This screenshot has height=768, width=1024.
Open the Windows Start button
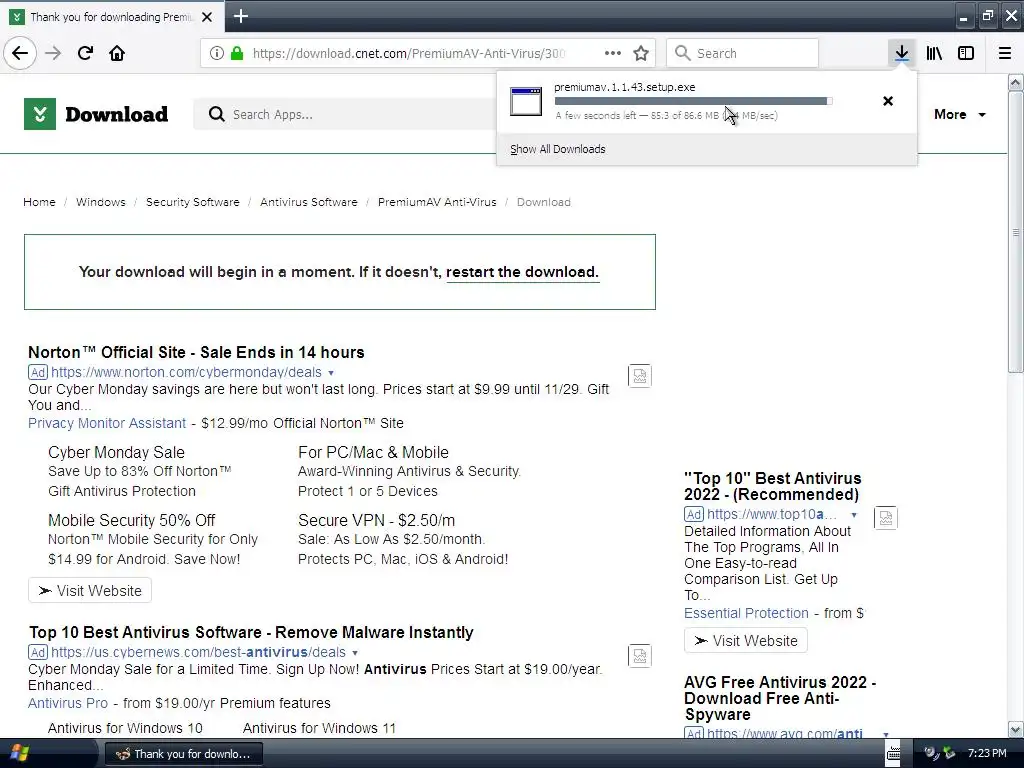pyautogui.click(x=19, y=754)
